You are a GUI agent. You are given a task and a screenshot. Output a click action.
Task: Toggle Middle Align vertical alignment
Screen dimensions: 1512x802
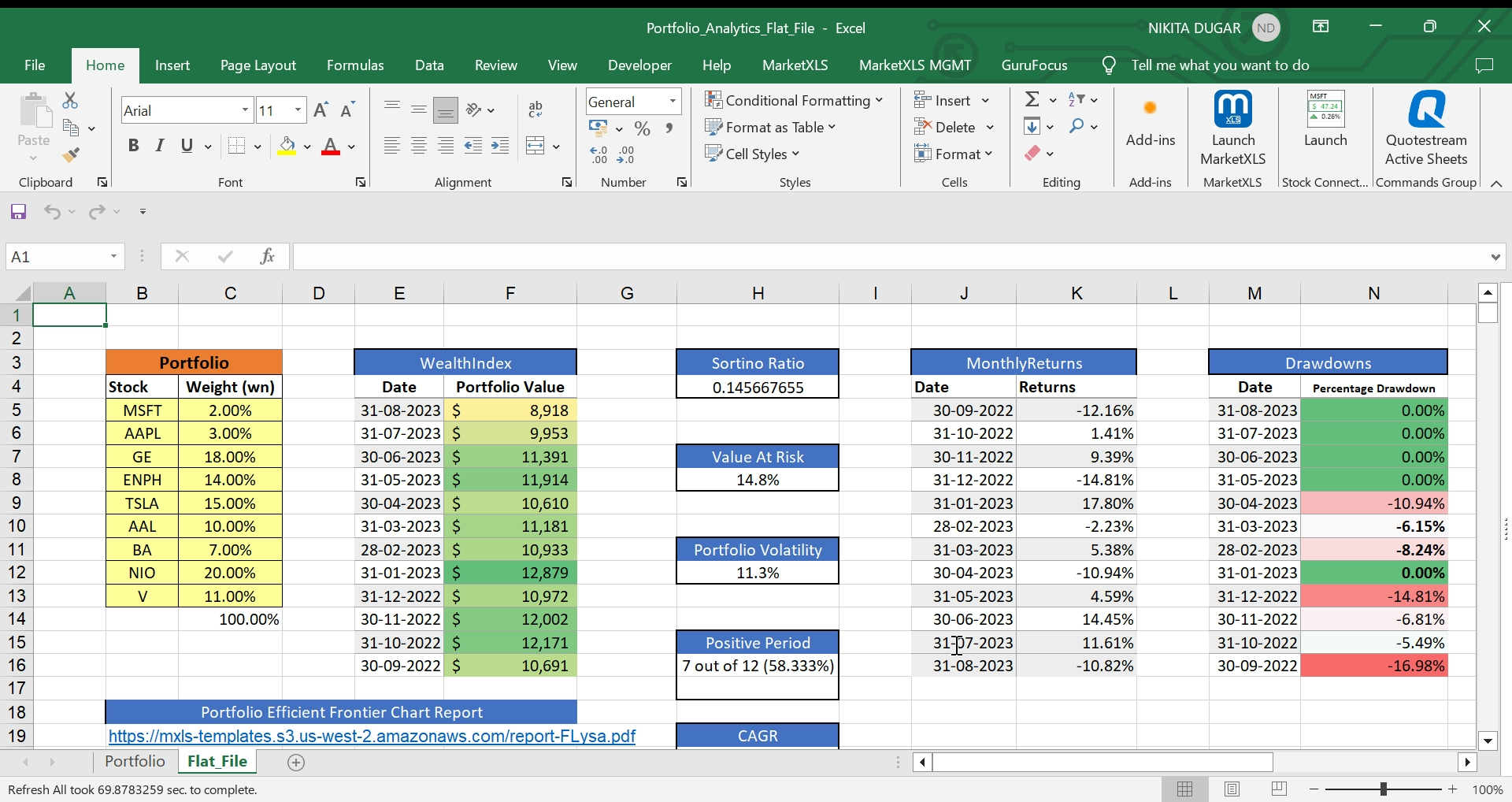tap(419, 110)
